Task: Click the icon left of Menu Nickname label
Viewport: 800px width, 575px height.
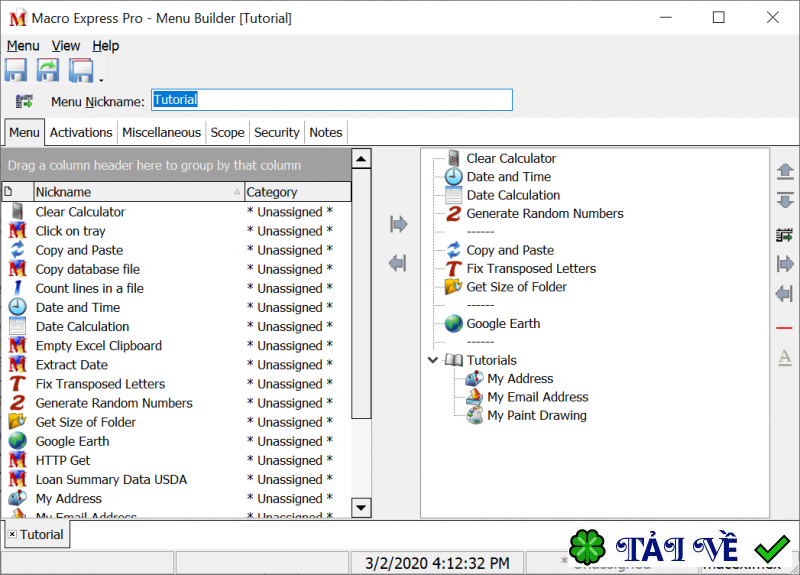Action: coord(24,101)
